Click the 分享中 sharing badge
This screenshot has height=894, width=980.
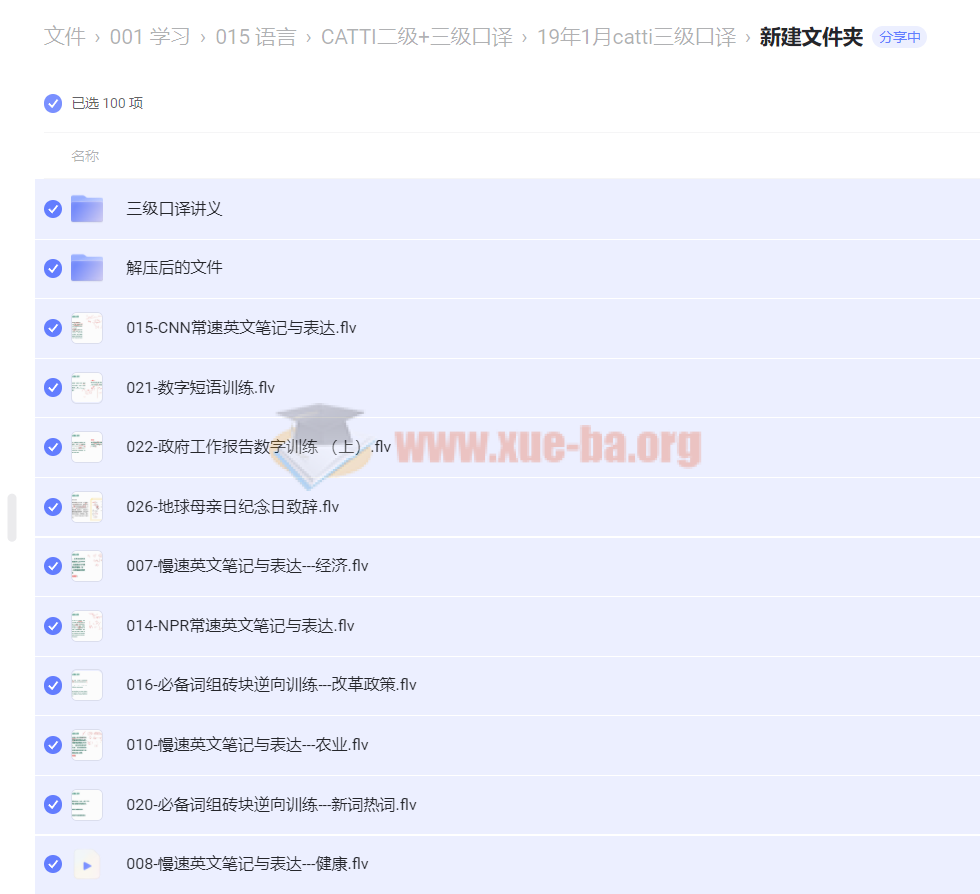pos(899,37)
